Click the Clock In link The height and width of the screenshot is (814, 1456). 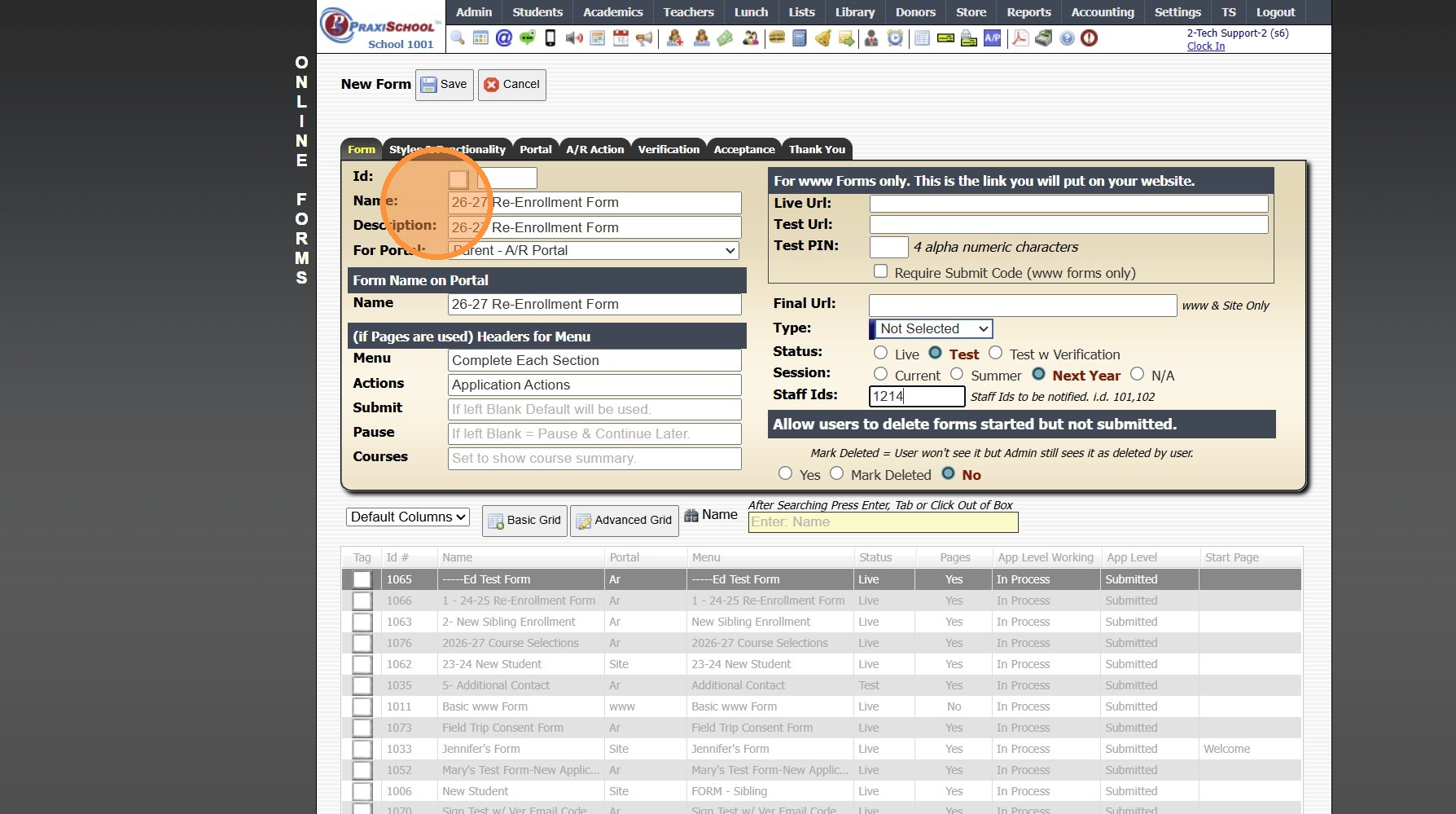click(x=1206, y=46)
